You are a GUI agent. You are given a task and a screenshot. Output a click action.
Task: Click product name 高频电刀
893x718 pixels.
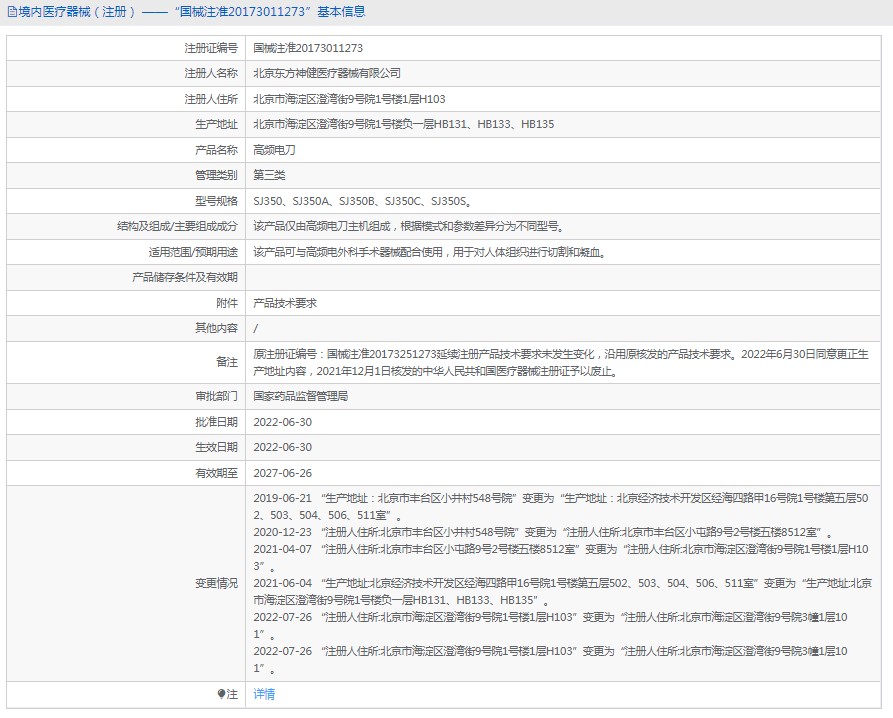(275, 150)
